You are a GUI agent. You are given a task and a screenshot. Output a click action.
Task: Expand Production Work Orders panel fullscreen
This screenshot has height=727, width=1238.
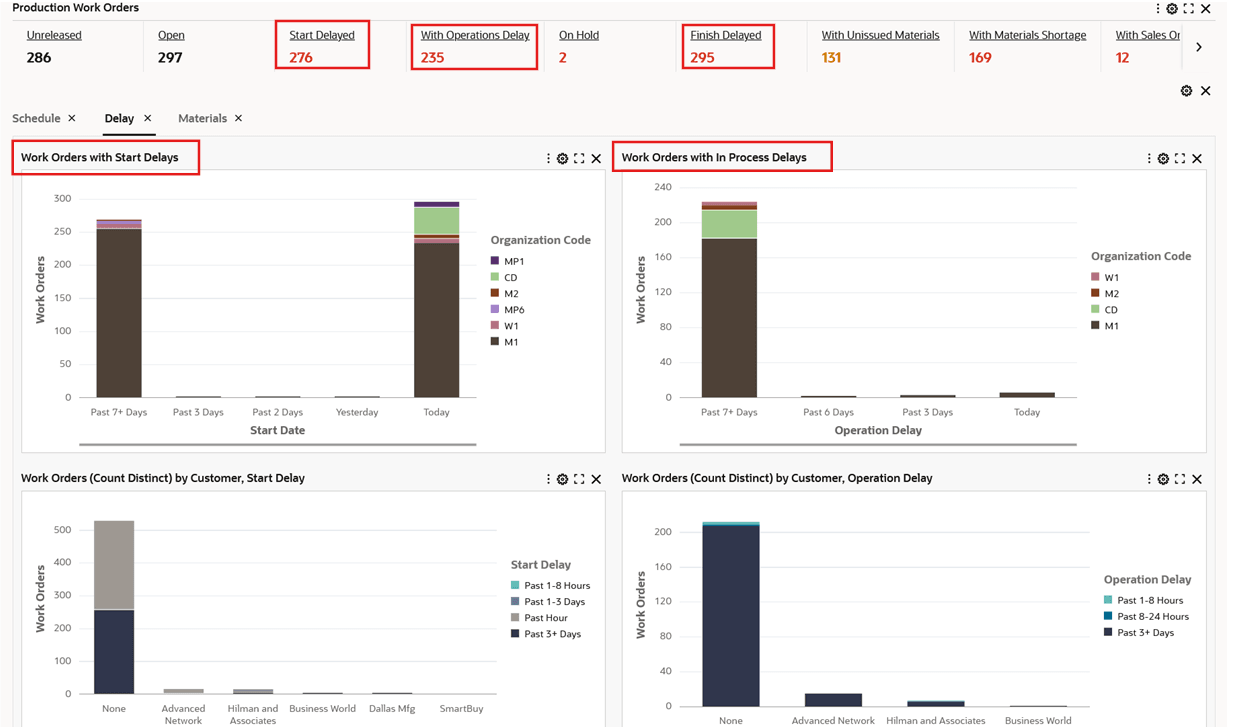pyautogui.click(x=1188, y=8)
